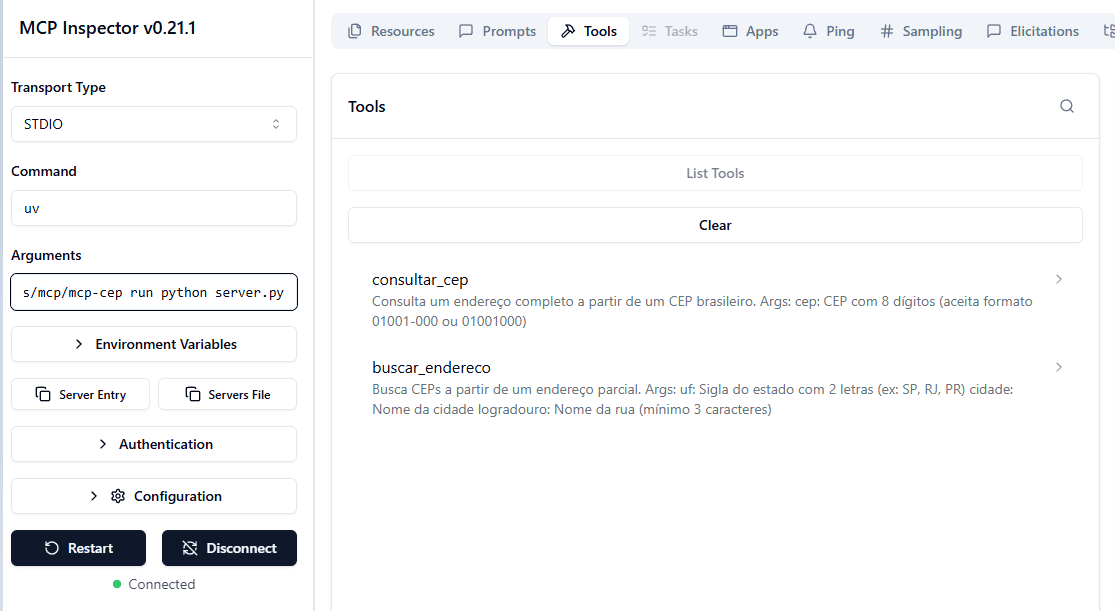Copy the Servers File

click(227, 394)
